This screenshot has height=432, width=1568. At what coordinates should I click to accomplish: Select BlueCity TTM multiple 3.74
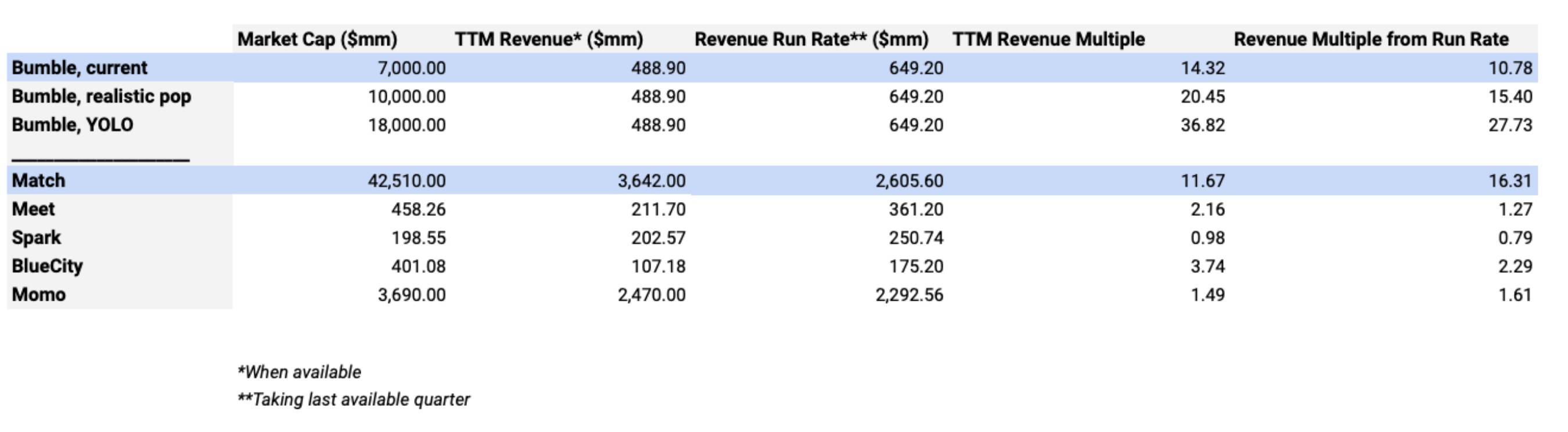point(1208,267)
